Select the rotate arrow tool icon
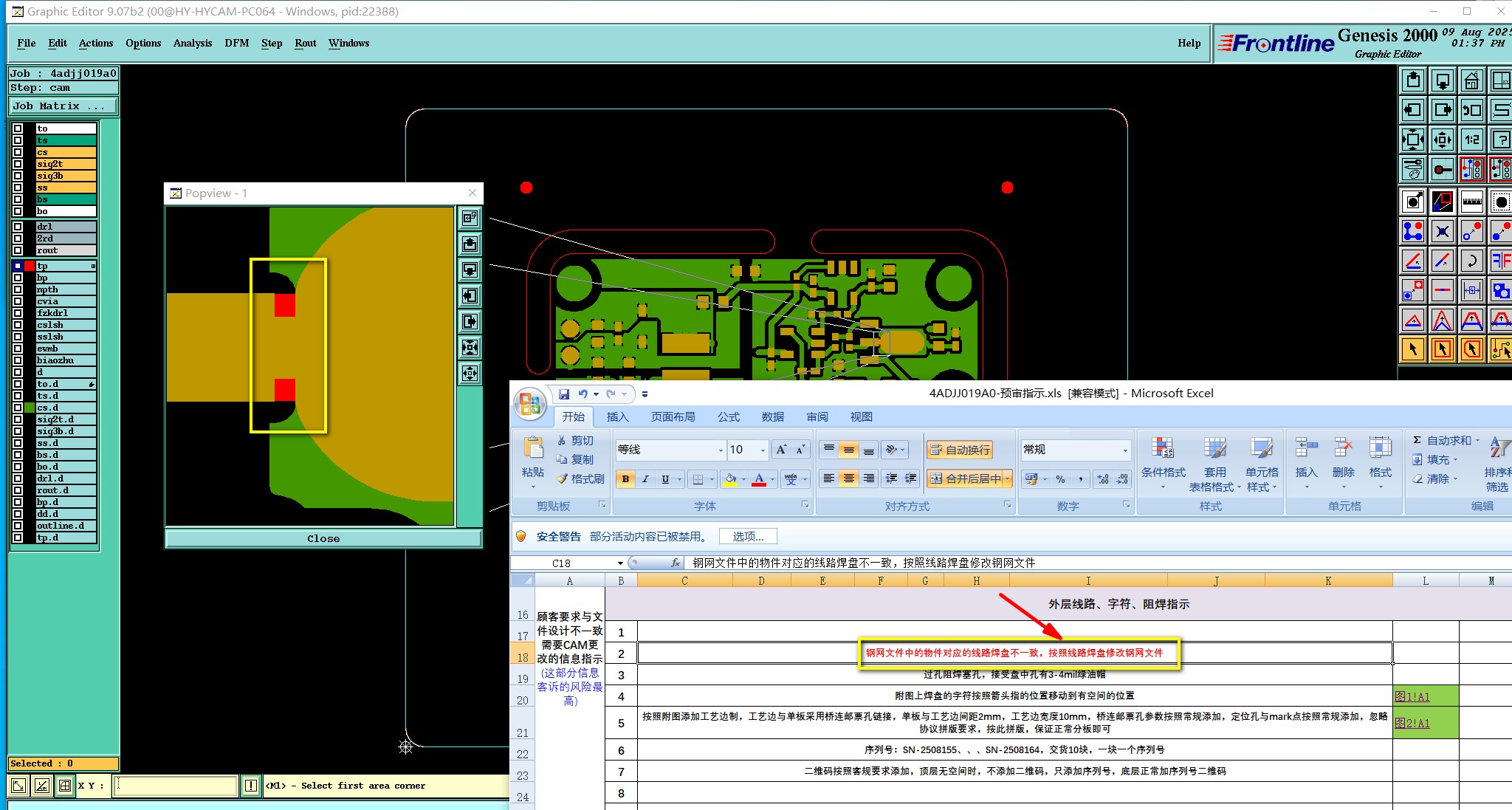This screenshot has height=810, width=1512. tap(1471, 260)
